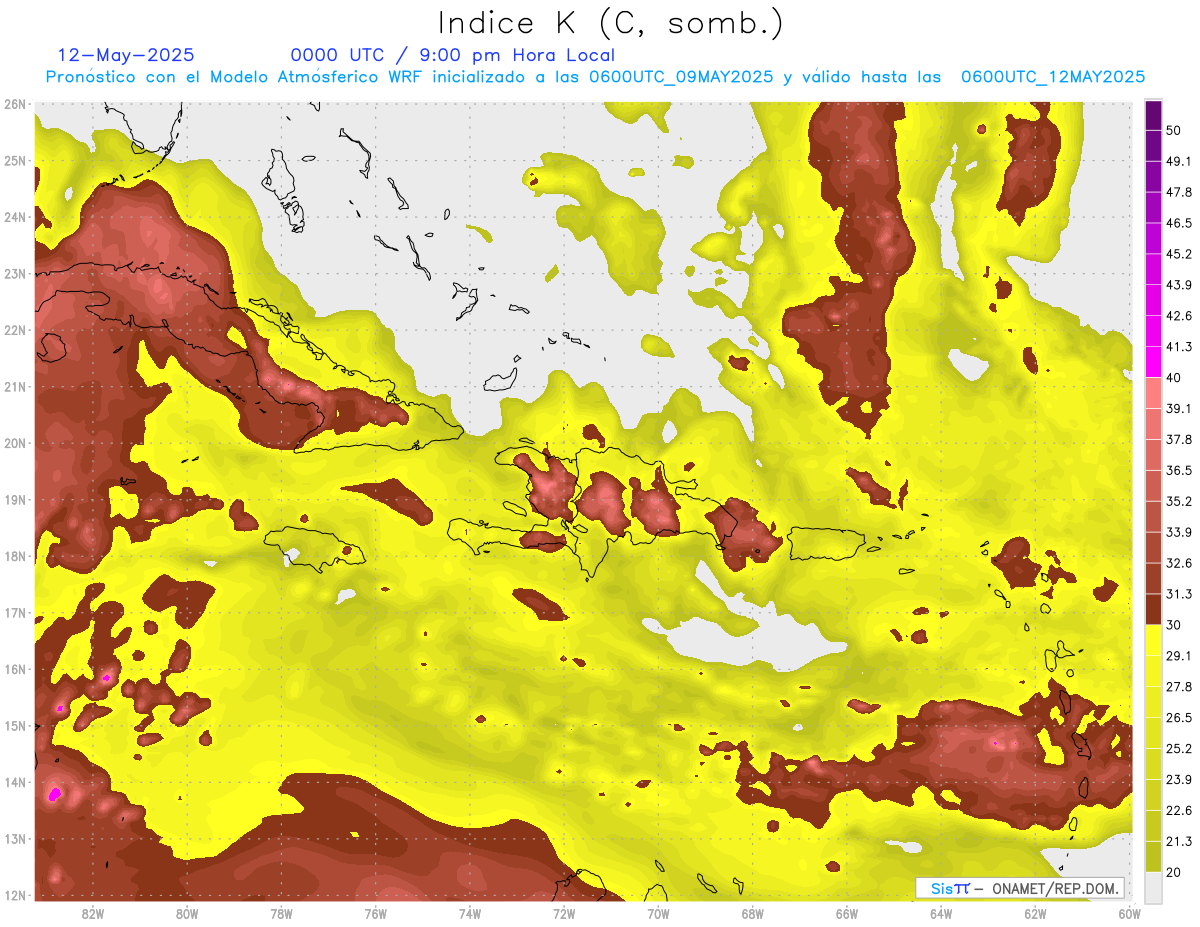Click the 13N latitude label
The width and height of the screenshot is (1200, 927).
[15, 838]
